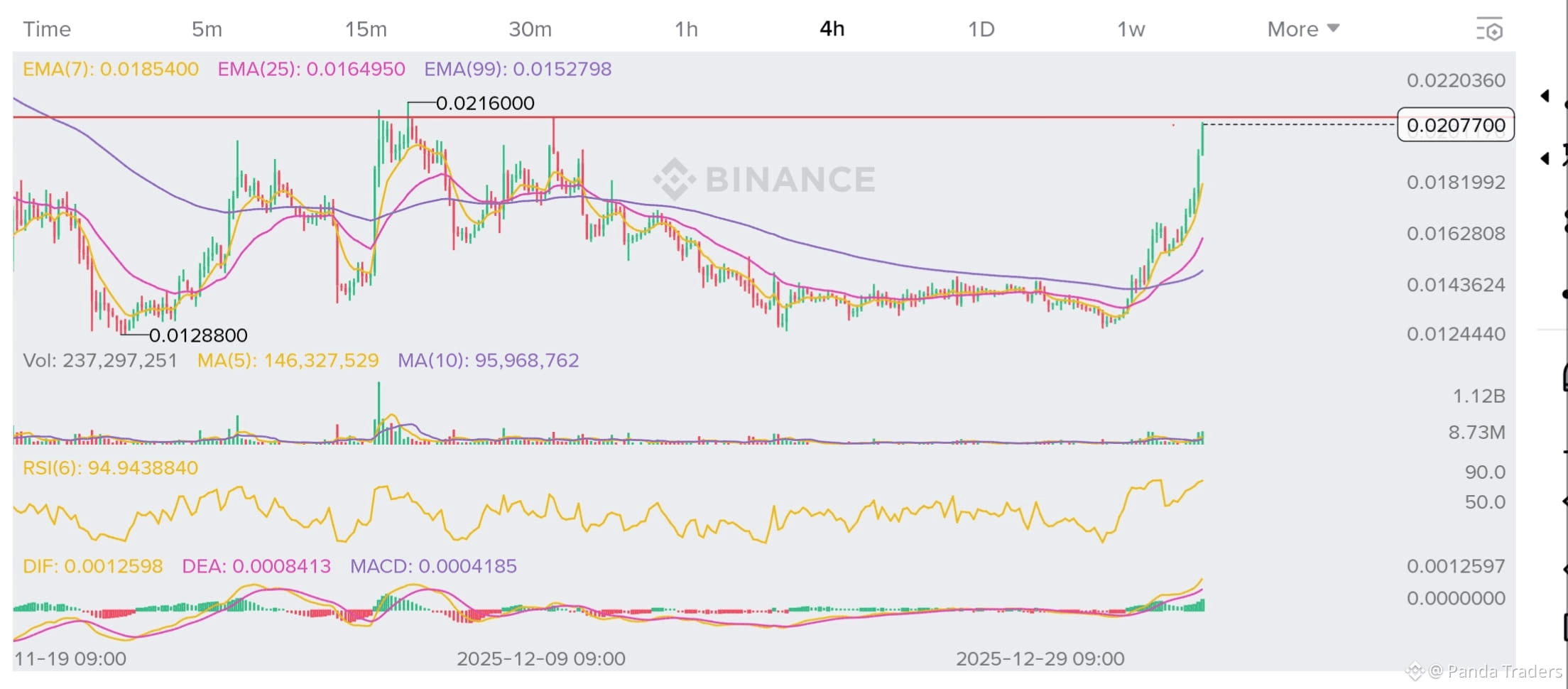The width and height of the screenshot is (1568, 689).
Task: Select the 15m timeframe tab
Action: [366, 29]
